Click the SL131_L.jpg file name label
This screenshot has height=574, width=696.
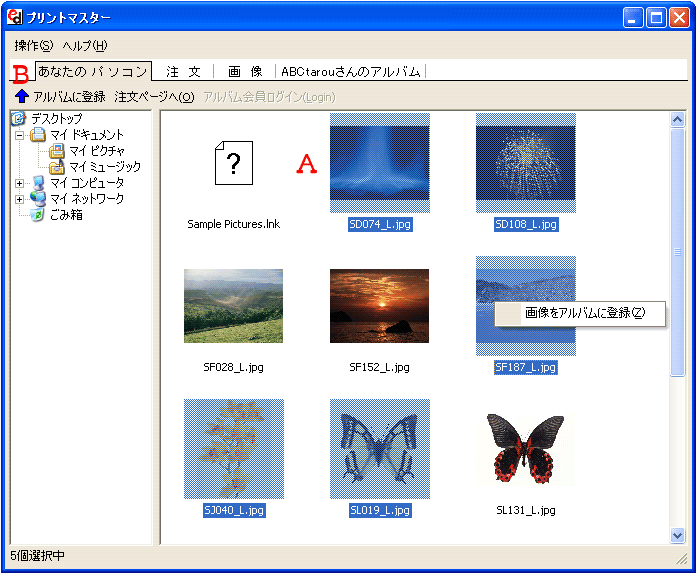[526, 510]
